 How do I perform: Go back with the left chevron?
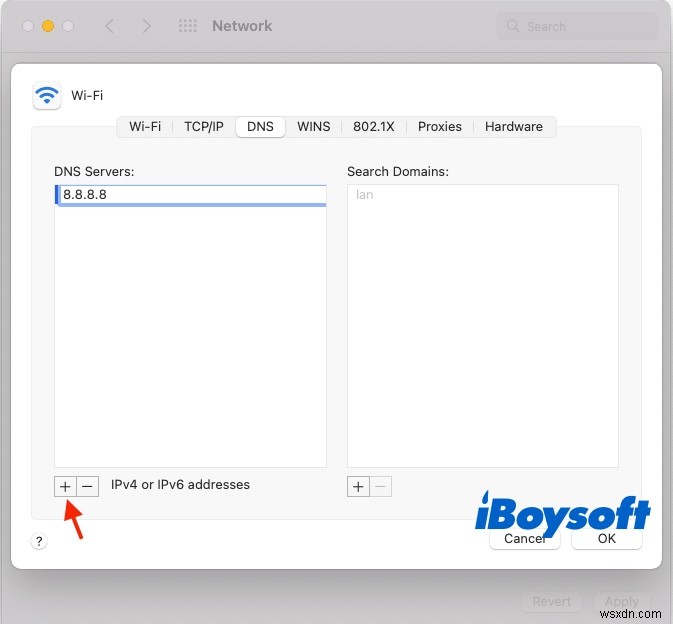110,26
